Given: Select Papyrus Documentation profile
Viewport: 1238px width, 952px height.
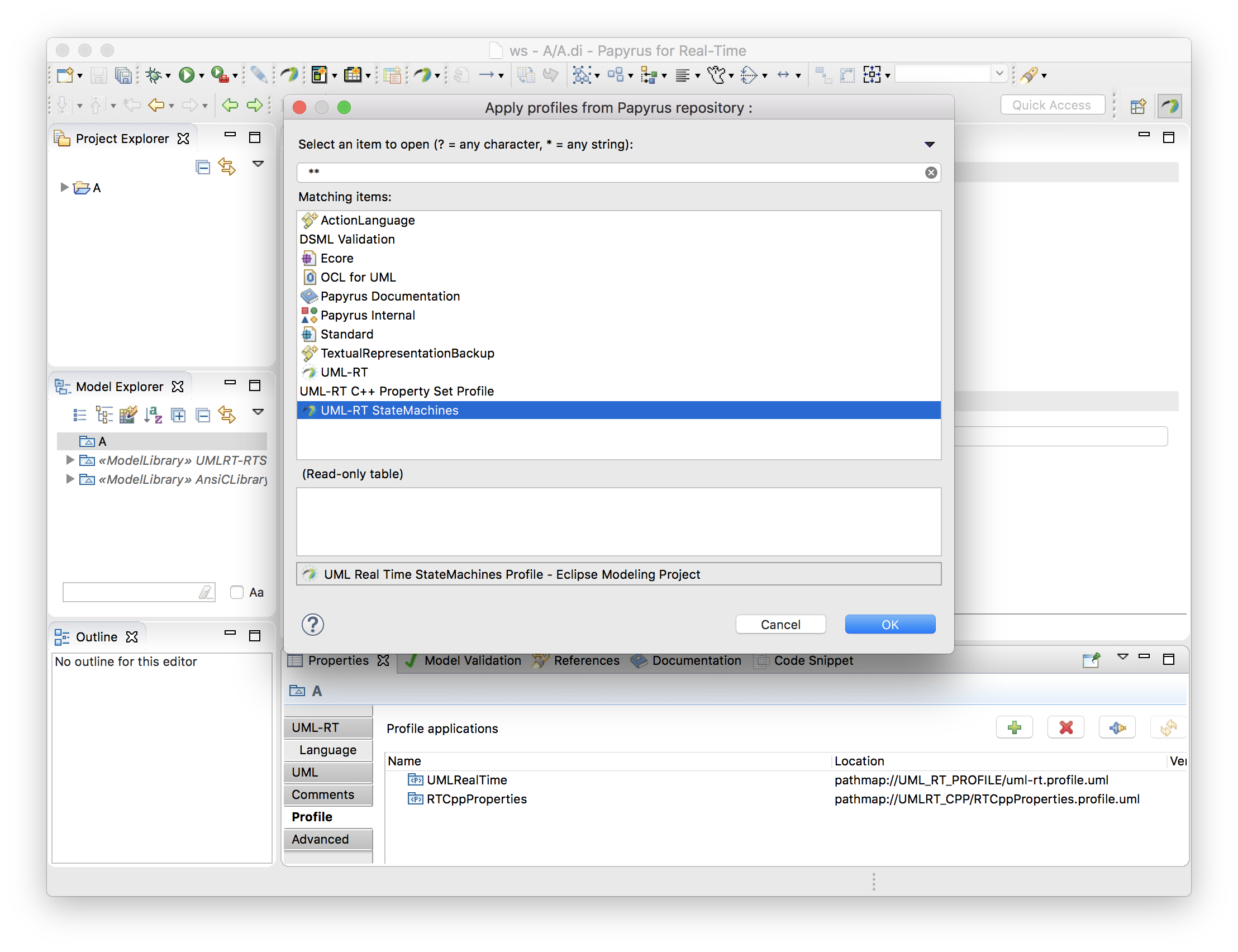Looking at the screenshot, I should [618, 296].
